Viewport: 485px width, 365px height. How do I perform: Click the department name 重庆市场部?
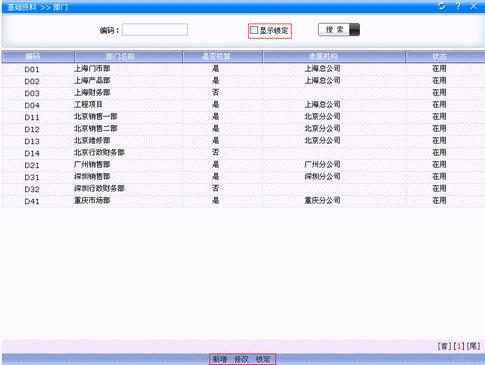92,201
